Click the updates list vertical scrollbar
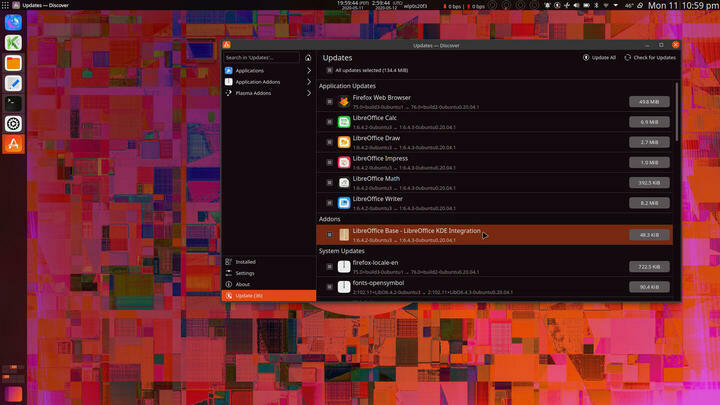720x405 pixels. coord(676,112)
